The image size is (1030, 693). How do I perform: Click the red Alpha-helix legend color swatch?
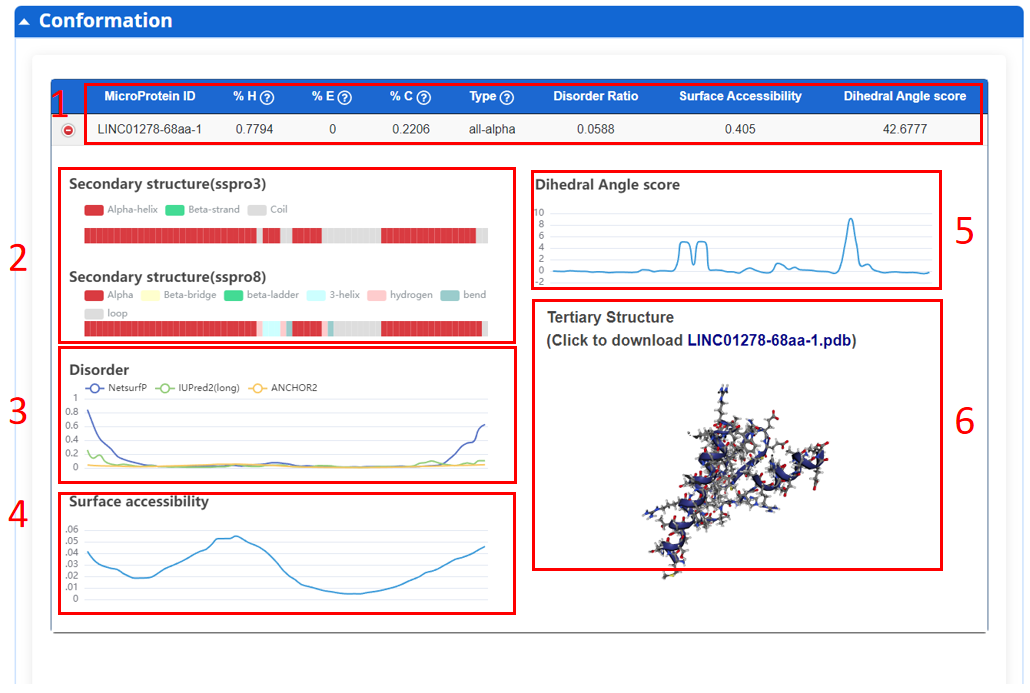(95, 210)
